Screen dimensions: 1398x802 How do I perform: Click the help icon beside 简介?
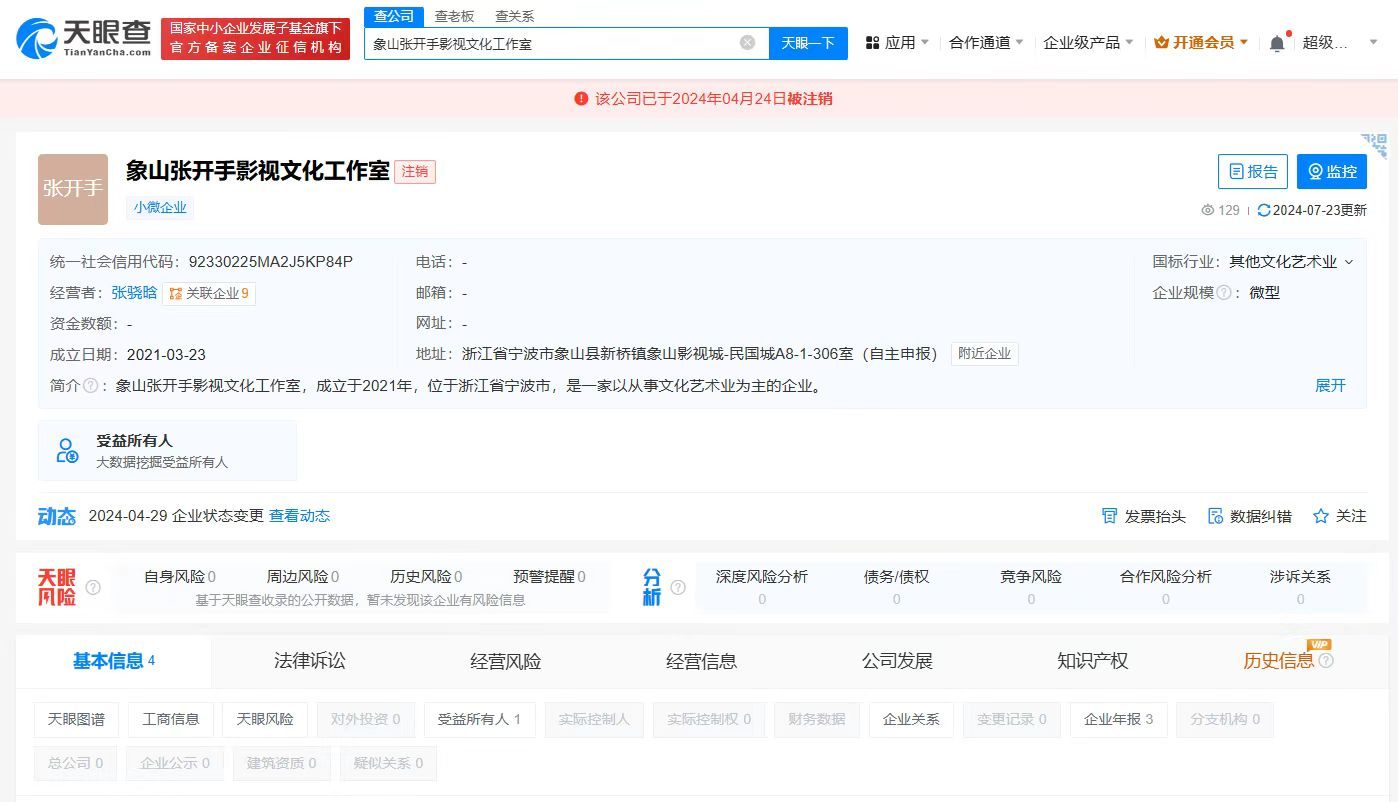click(90, 386)
